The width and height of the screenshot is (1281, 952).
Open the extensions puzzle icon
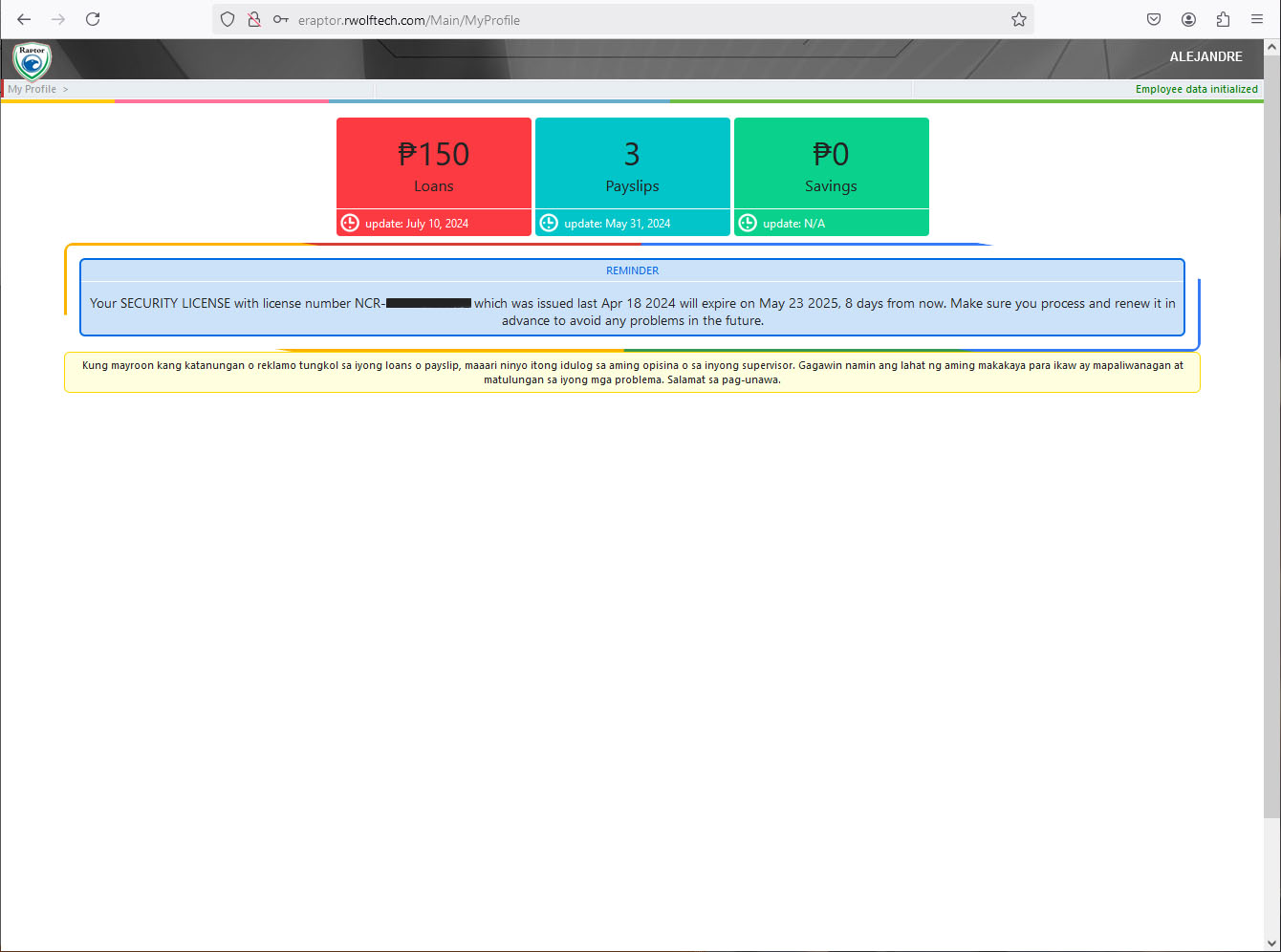1223,19
